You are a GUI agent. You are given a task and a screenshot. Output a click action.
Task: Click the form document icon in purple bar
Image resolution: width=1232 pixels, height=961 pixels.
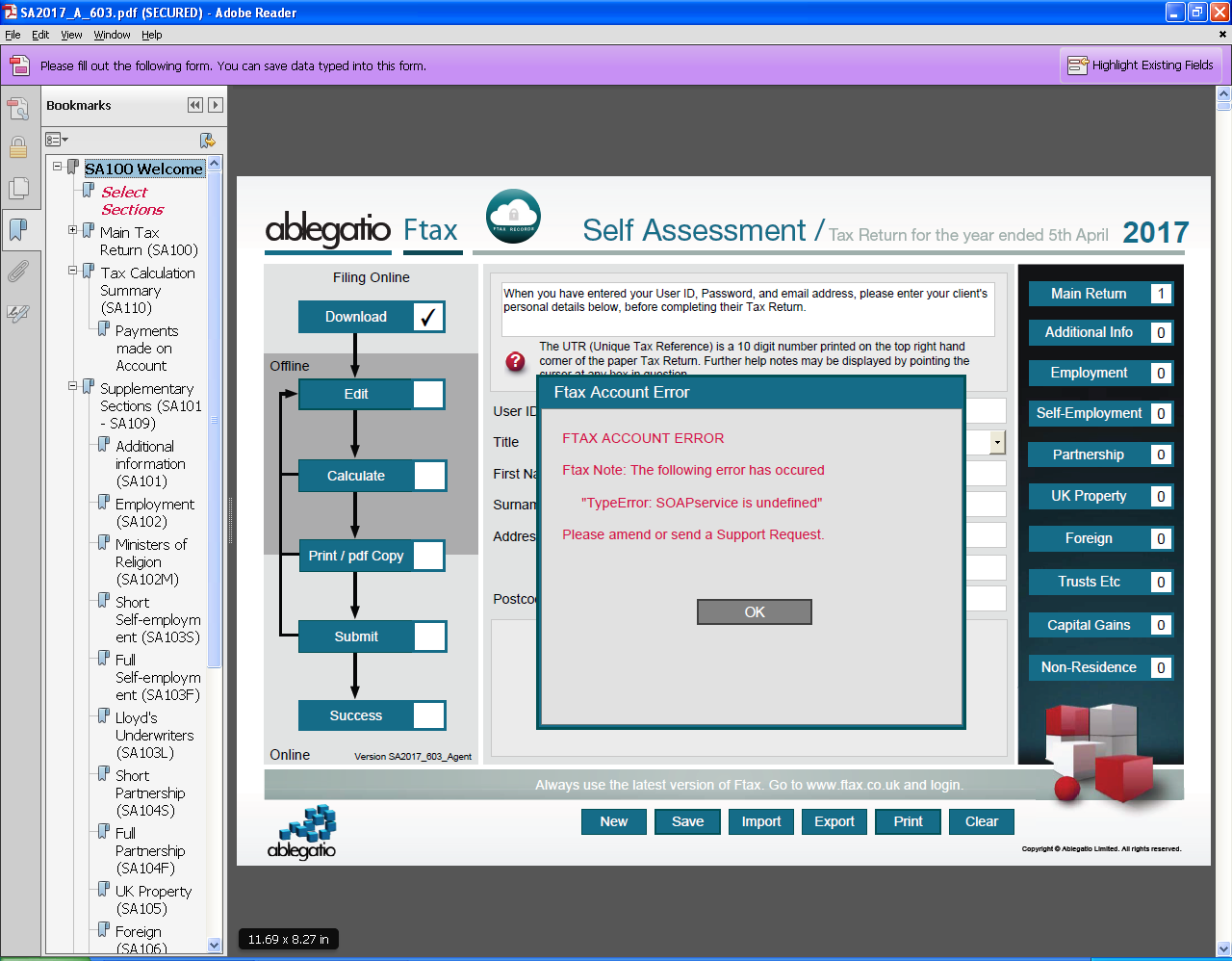tap(19, 65)
